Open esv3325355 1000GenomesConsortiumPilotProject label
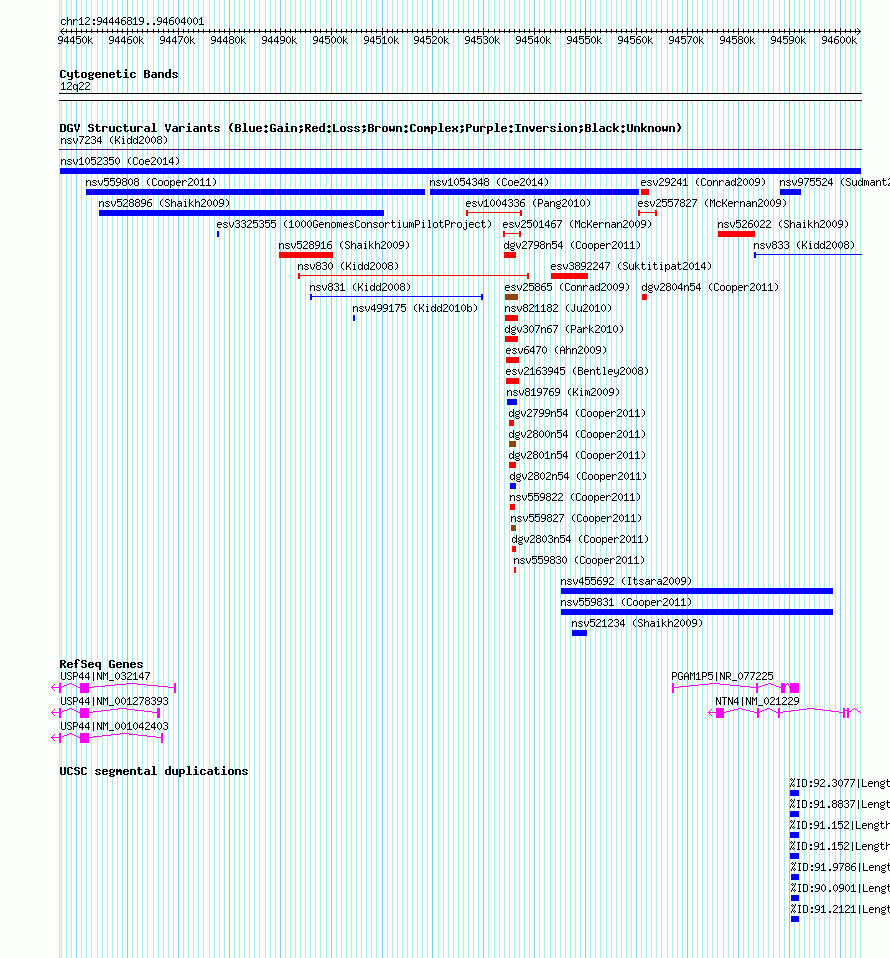Image resolution: width=890 pixels, height=958 pixels. [x=354, y=224]
